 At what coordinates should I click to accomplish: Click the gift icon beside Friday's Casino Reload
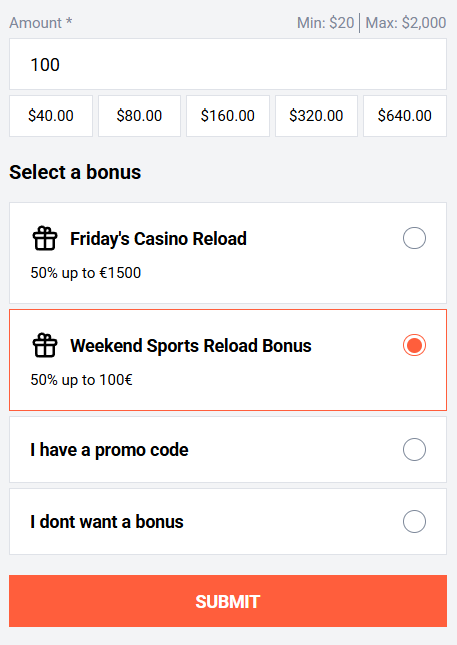point(45,238)
